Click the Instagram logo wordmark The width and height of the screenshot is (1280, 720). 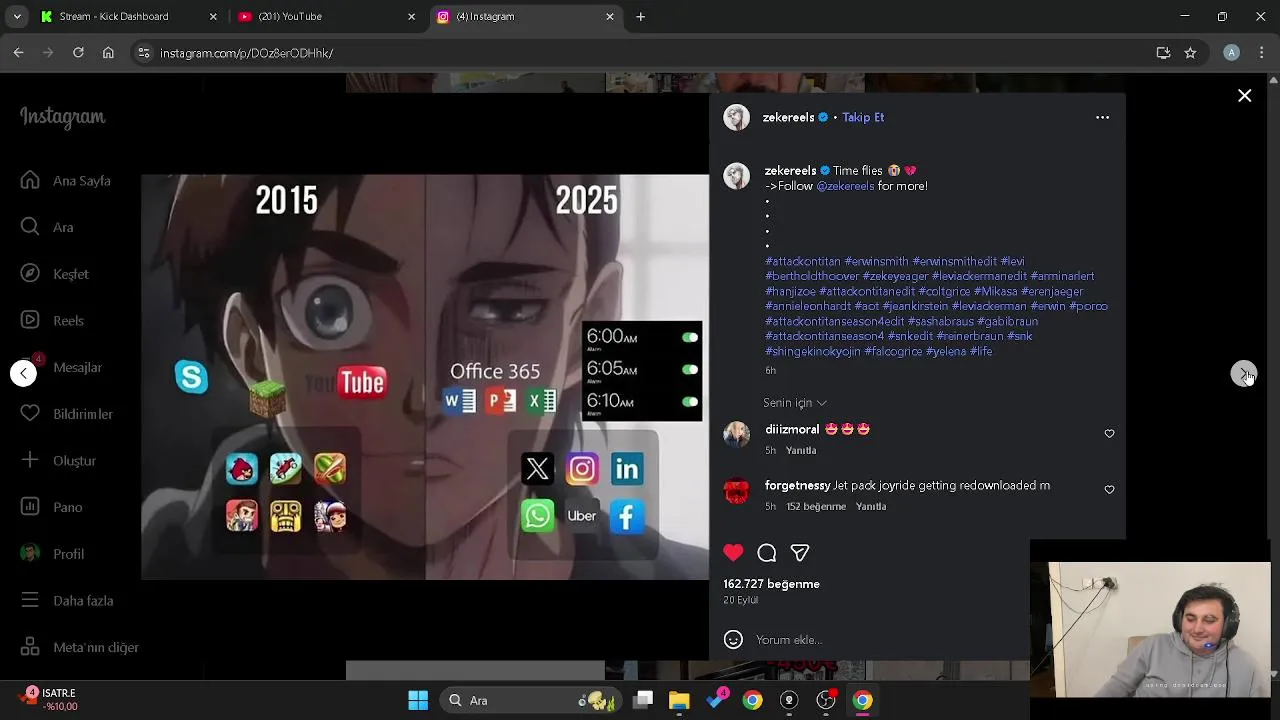tap(62, 117)
